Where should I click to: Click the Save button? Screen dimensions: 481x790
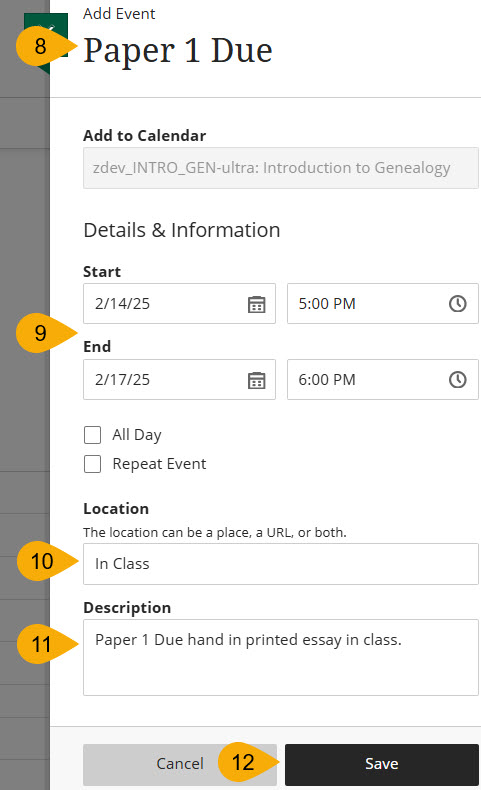click(382, 764)
